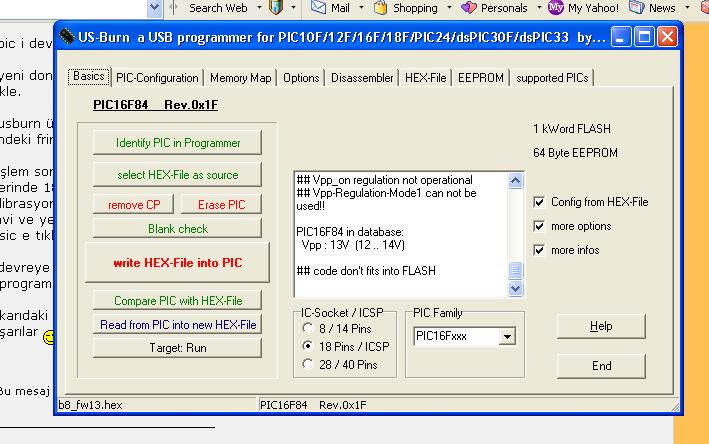The height and width of the screenshot is (444, 709).
Task: Click the 1 kWord FLASH label
Action: (x=572, y=129)
